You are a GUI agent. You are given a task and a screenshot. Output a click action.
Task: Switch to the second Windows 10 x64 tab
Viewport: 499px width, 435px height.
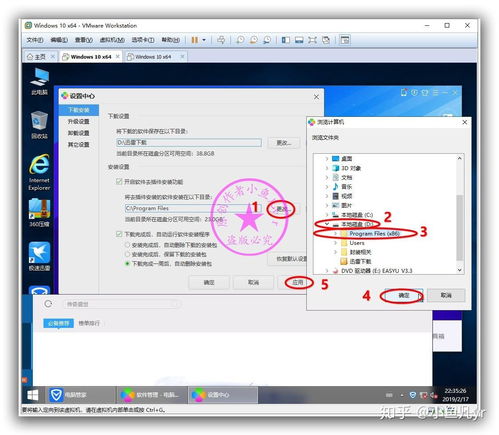(x=153, y=57)
